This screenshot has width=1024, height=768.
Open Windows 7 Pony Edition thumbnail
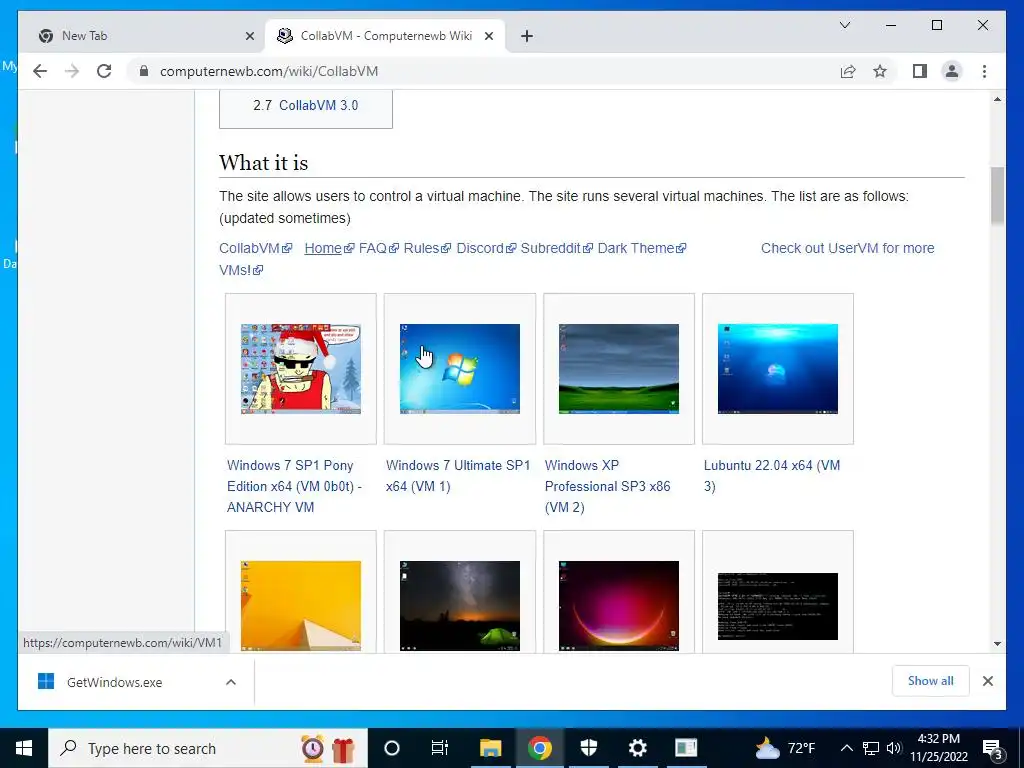[300, 369]
